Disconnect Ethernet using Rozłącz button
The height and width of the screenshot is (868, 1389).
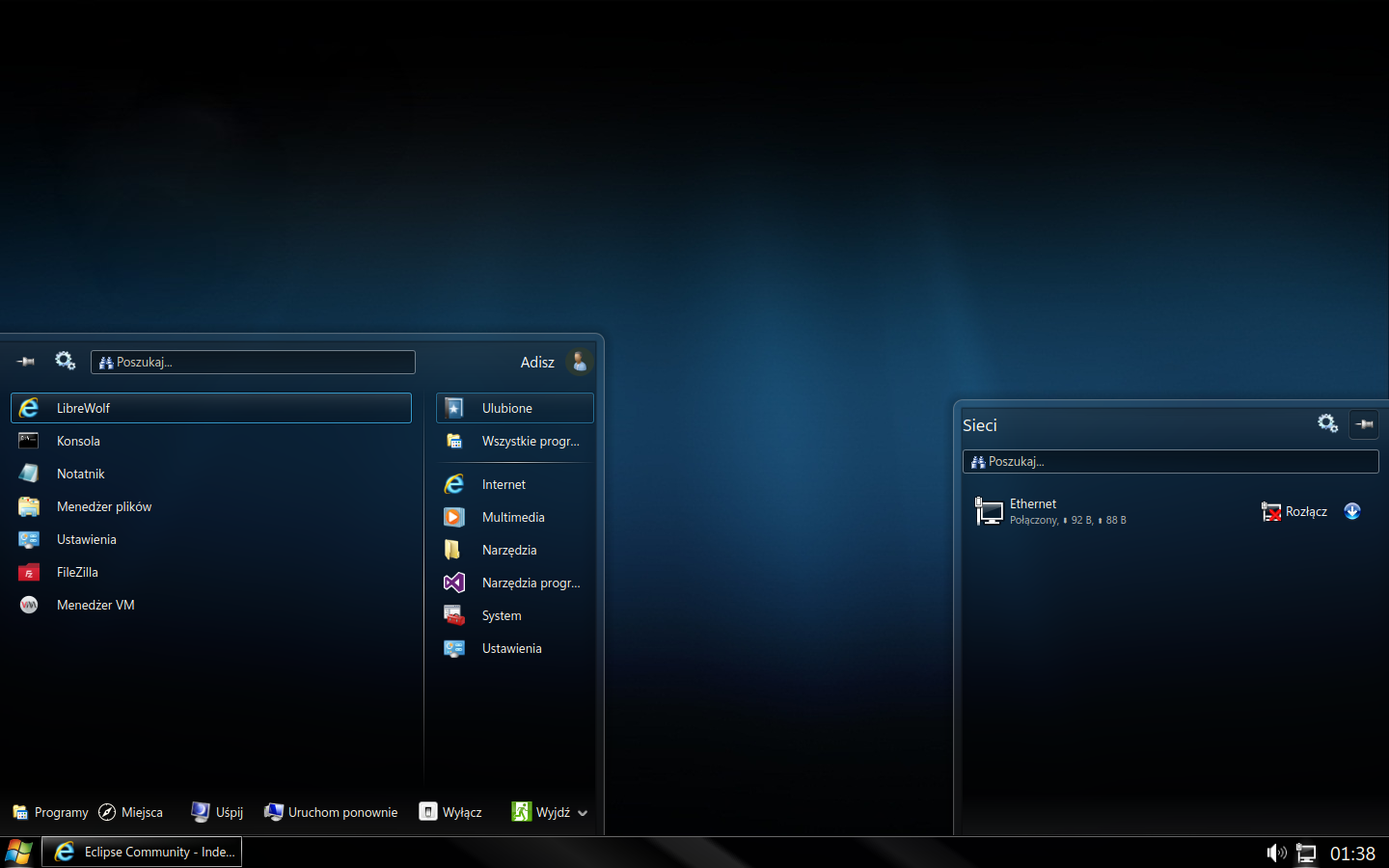pos(1294,511)
